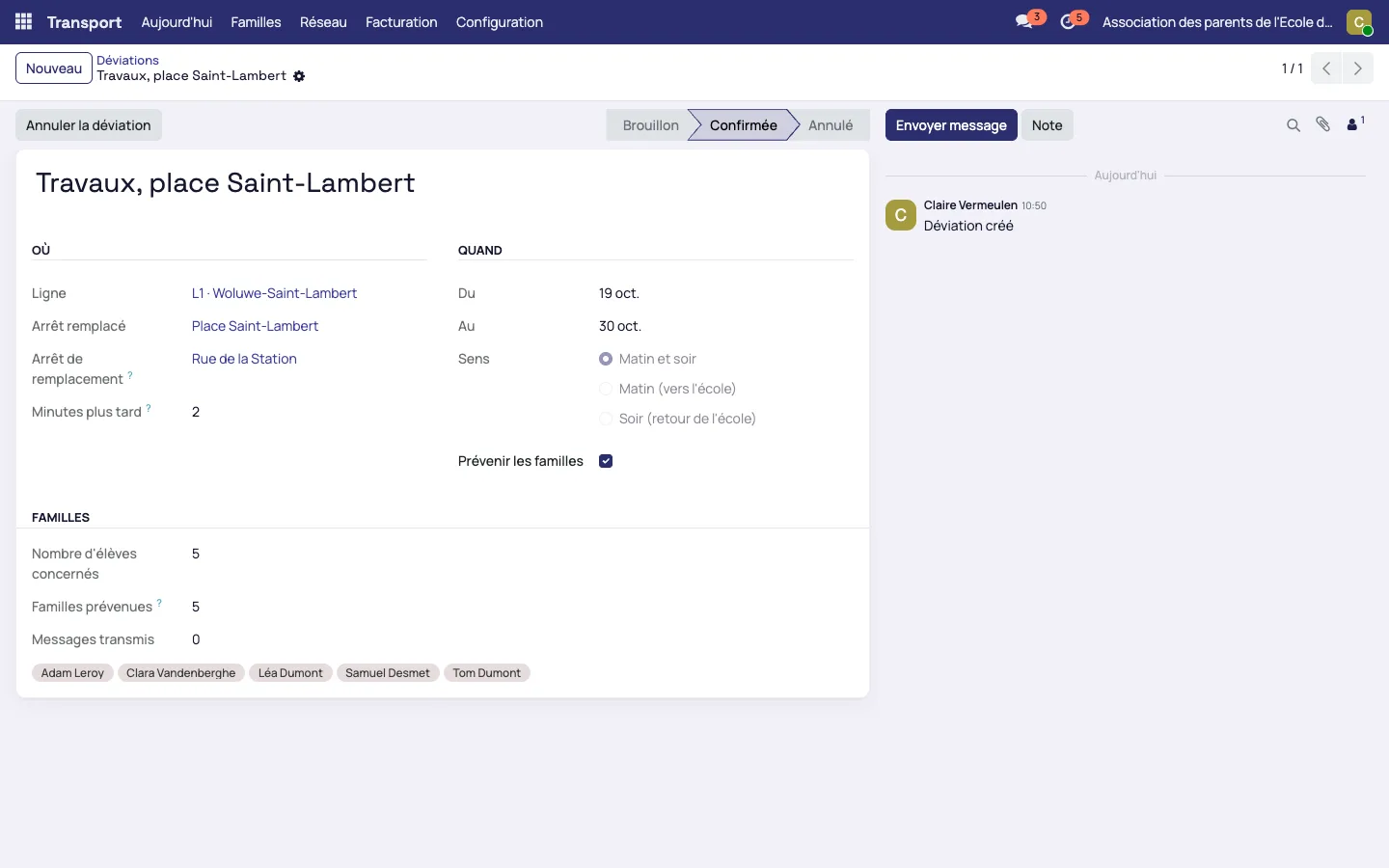This screenshot has width=1389, height=868.
Task: Set status to Annulé
Action: tap(831, 125)
